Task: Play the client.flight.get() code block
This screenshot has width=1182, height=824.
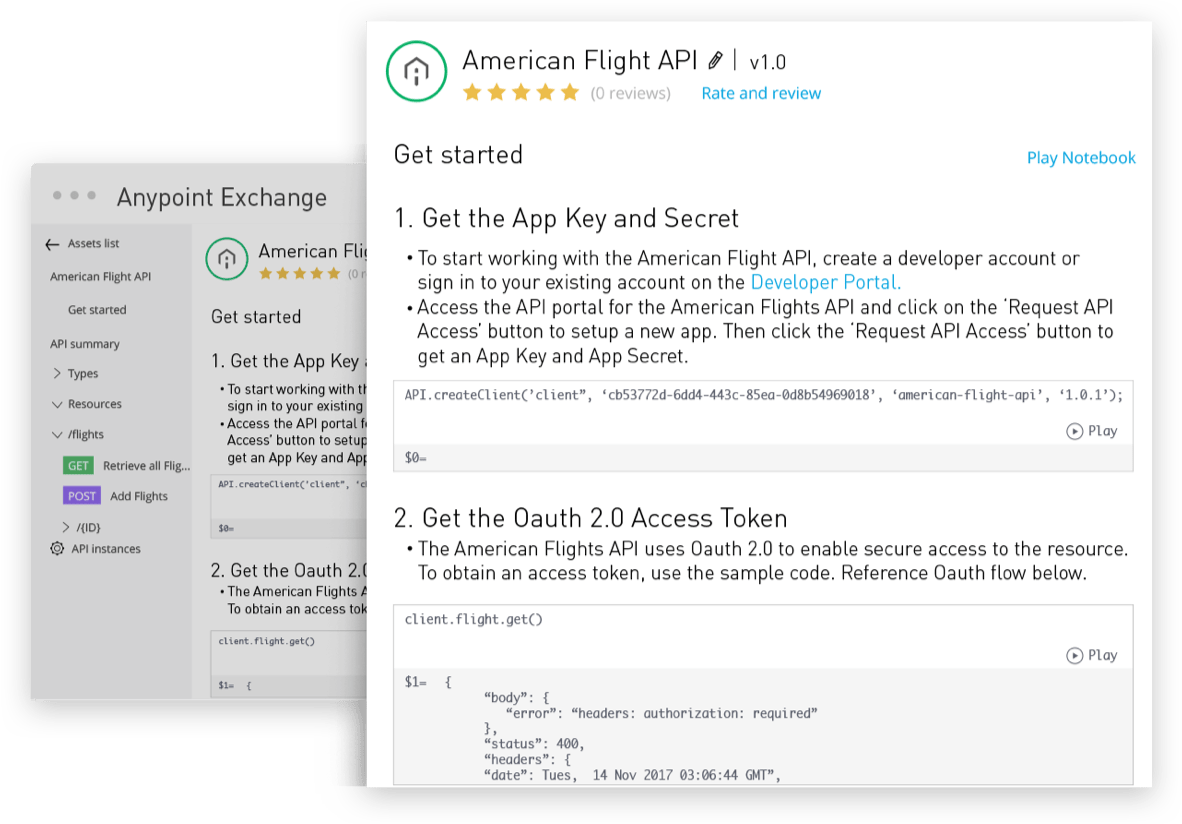Action: point(1092,655)
